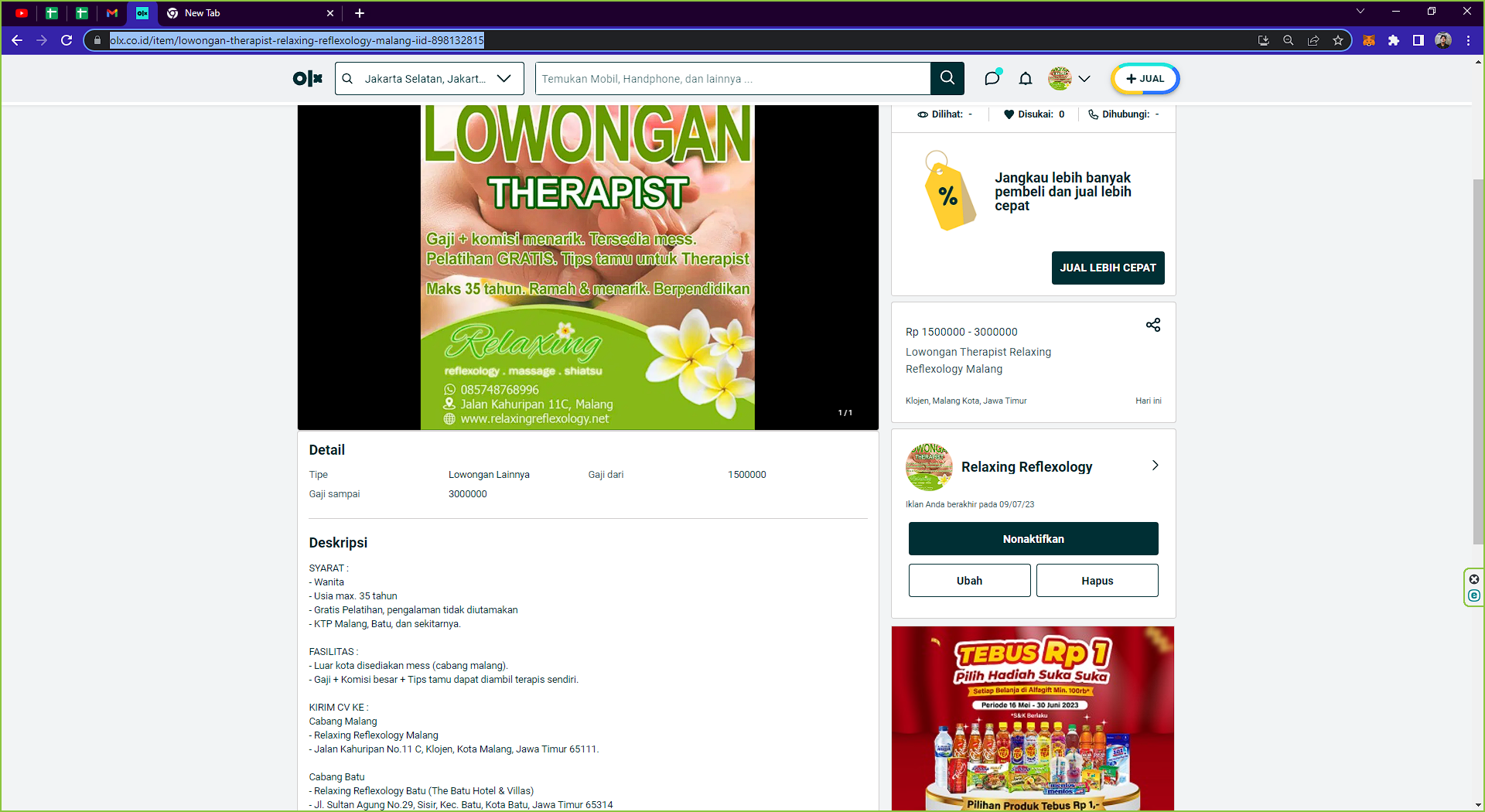The width and height of the screenshot is (1485, 812).
Task: Click the browser address bar URL
Action: tap(297, 40)
